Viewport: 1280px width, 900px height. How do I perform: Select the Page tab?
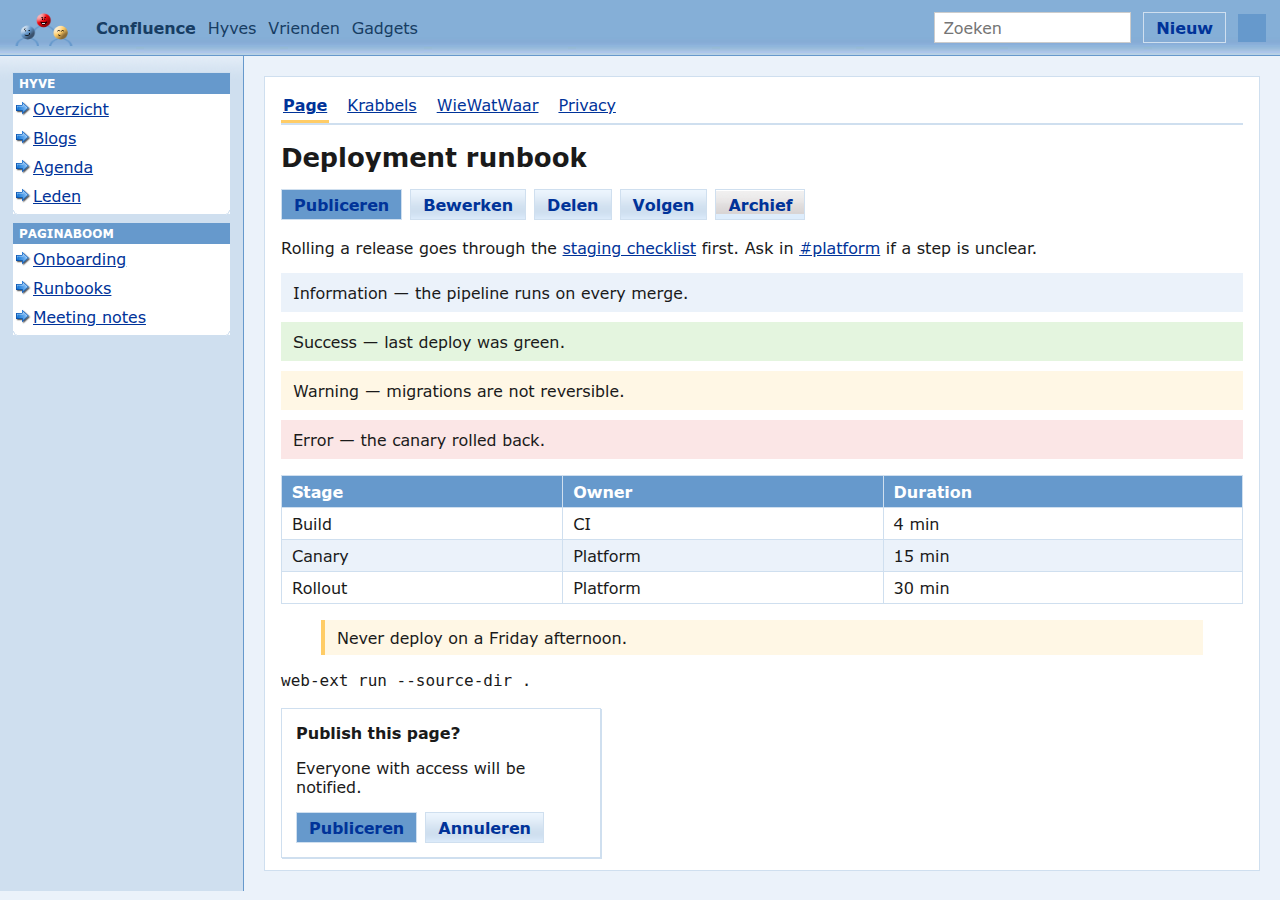(x=305, y=106)
